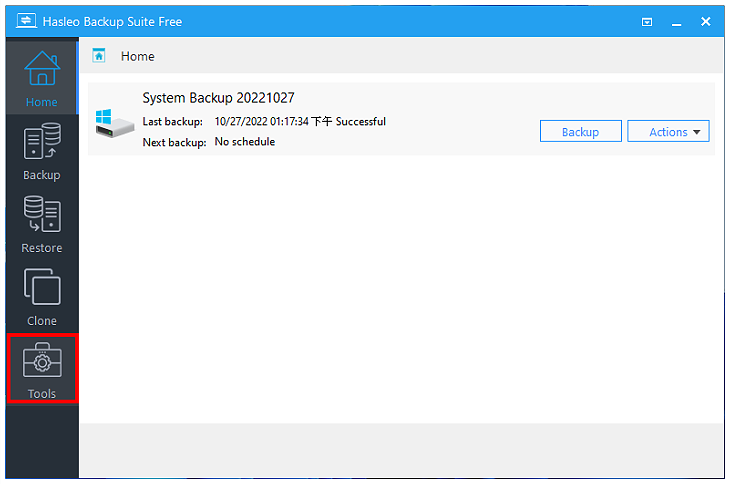Click the 'Next backup:' label

174,142
